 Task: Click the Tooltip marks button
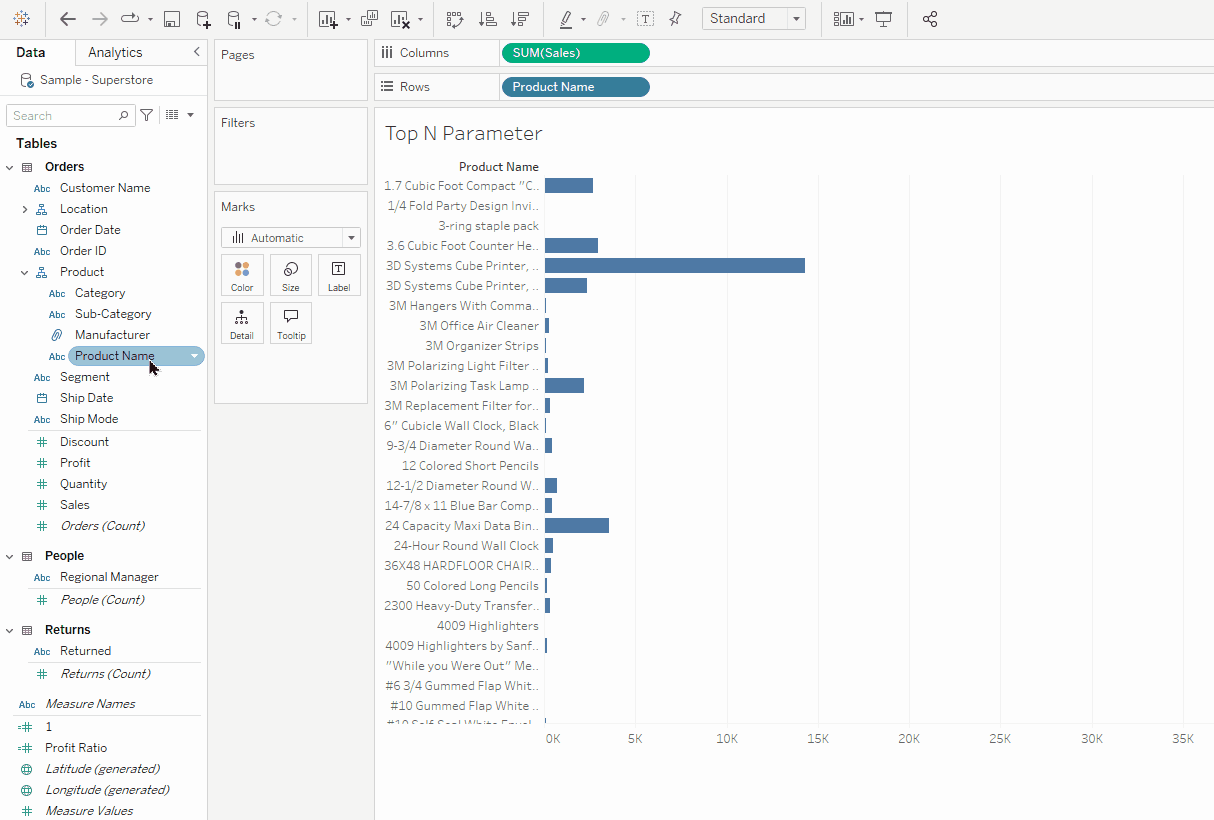[x=291, y=323]
